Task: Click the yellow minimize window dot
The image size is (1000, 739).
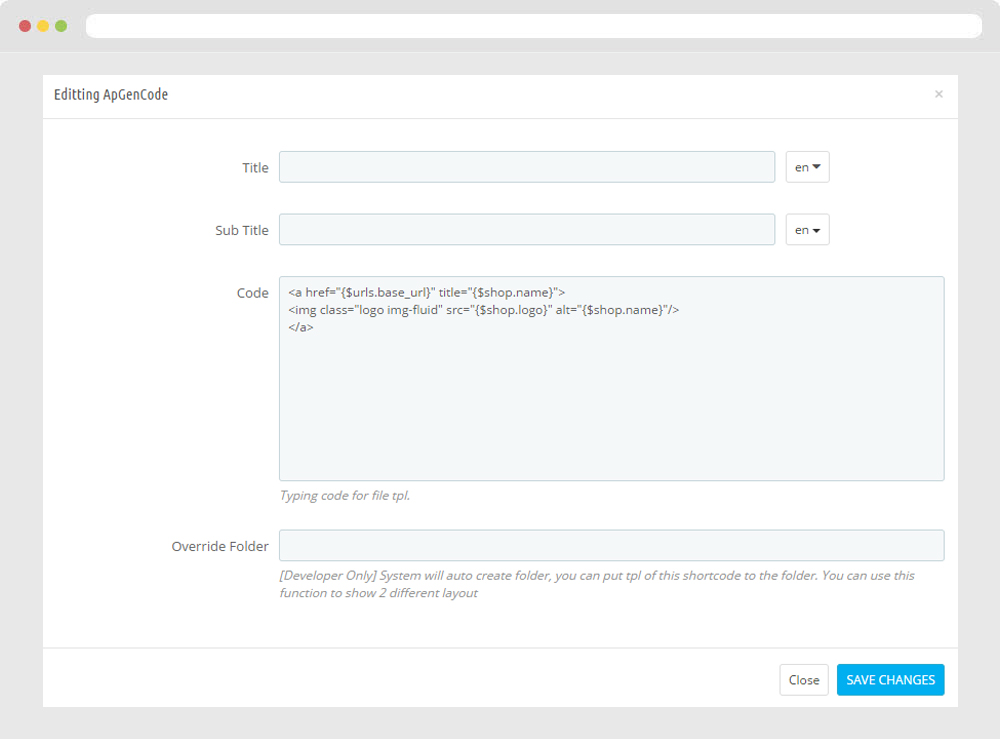Action: pyautogui.click(x=43, y=26)
